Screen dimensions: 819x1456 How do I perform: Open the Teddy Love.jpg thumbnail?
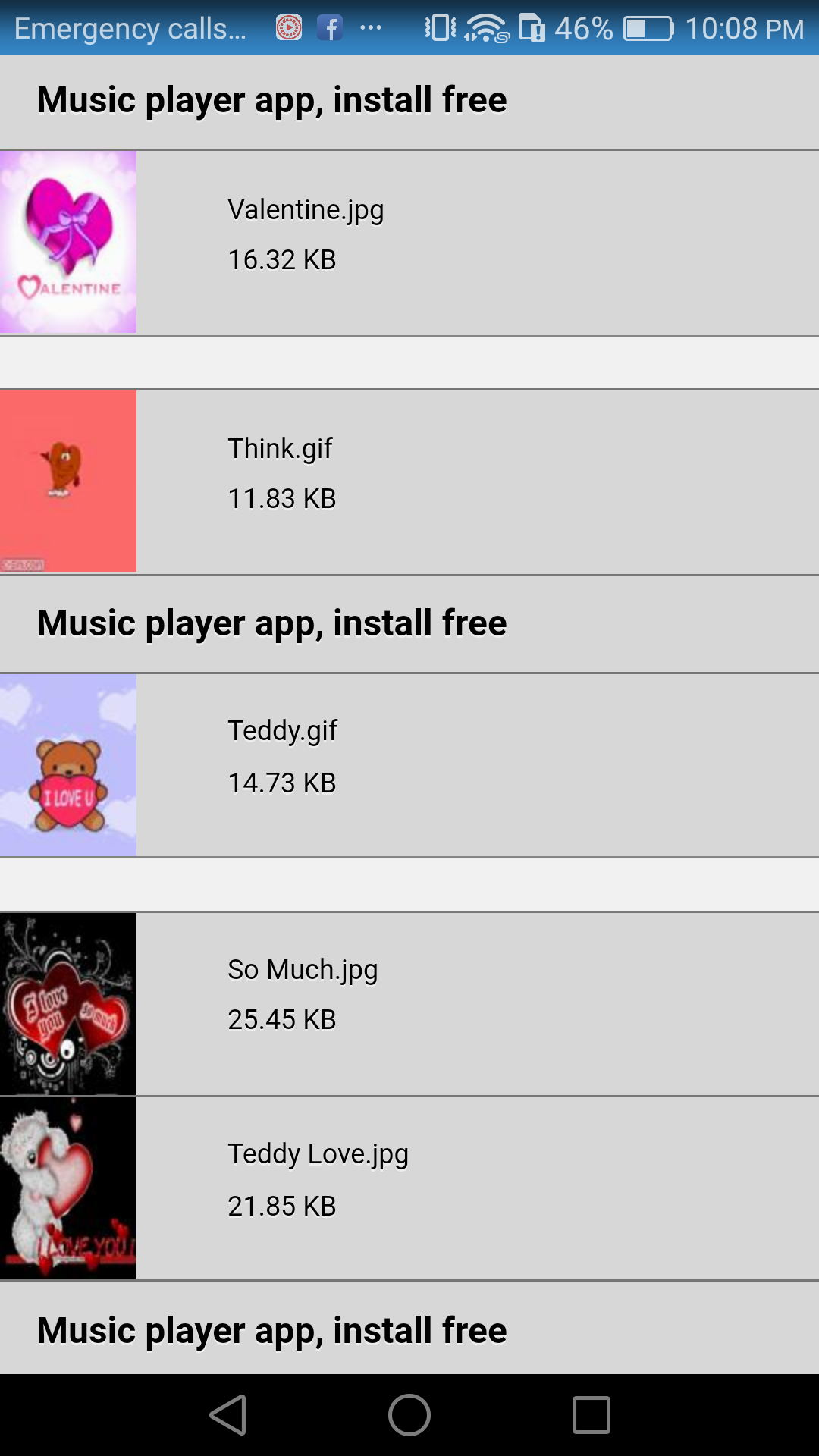click(68, 1188)
